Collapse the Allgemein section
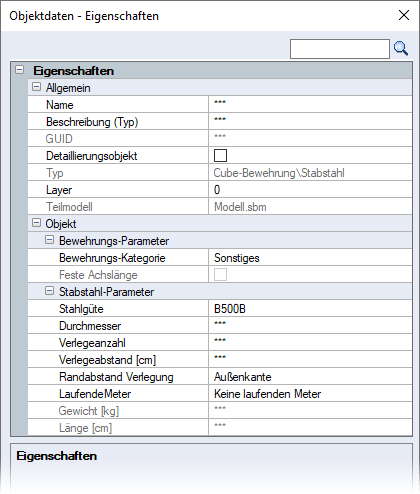420x494 pixels. tap(36, 87)
